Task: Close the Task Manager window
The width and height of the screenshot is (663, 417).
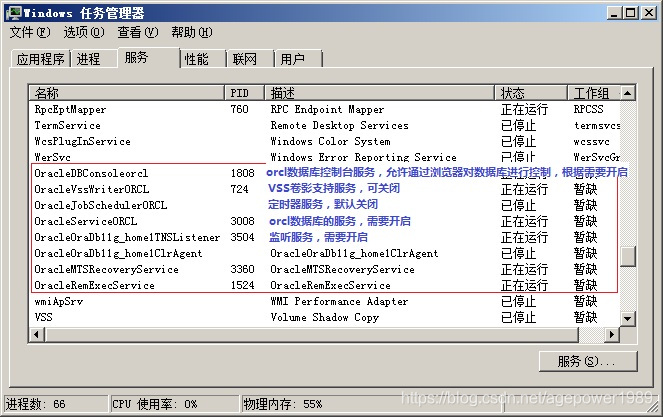Action: click(x=649, y=13)
